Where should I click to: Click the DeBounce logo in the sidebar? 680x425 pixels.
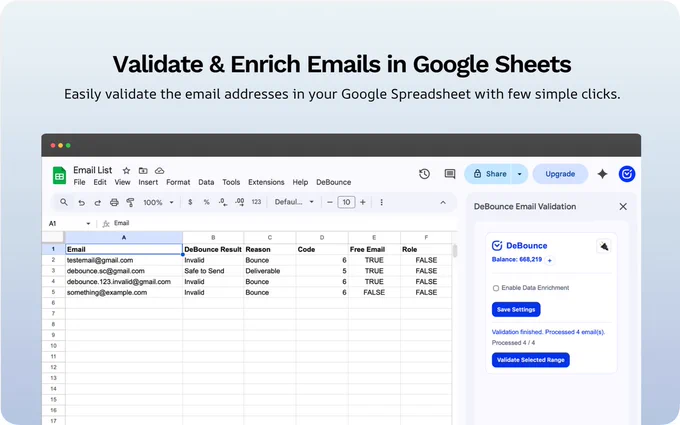520,245
